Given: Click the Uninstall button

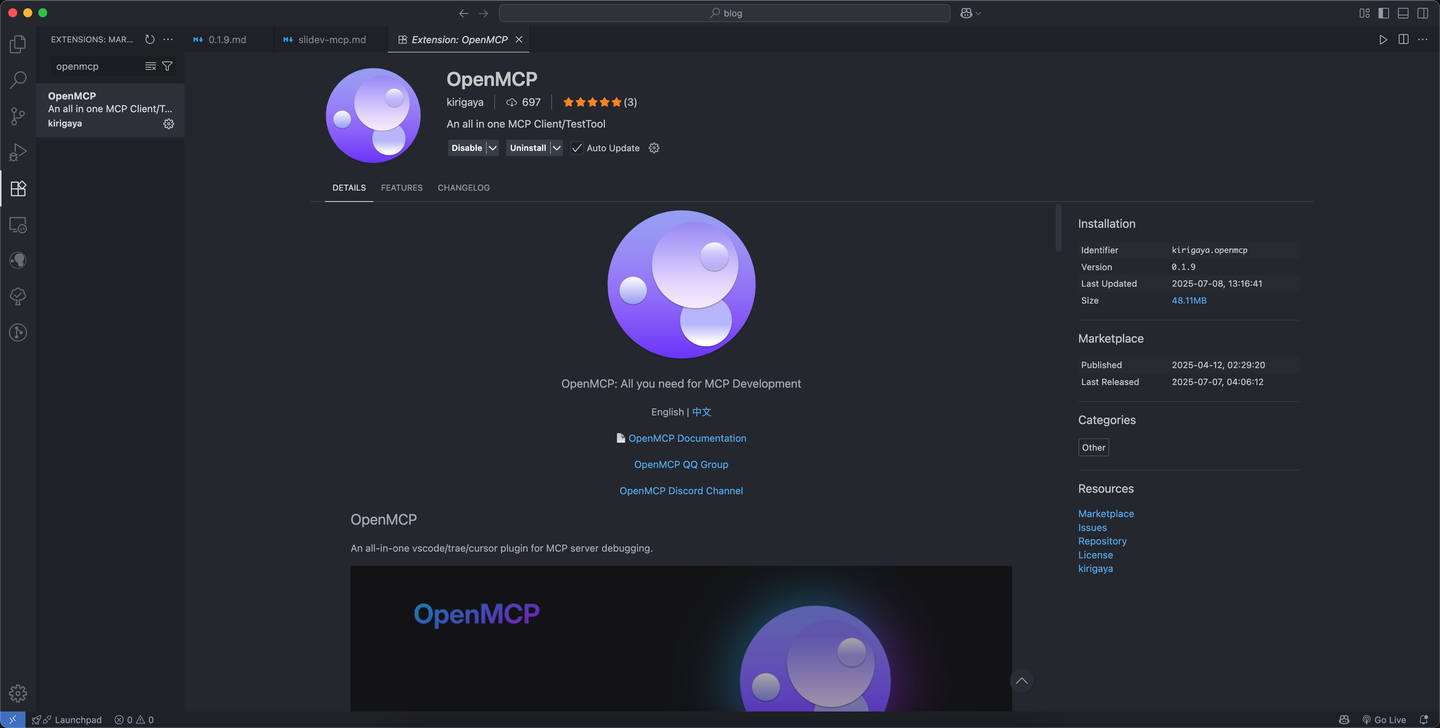Looking at the screenshot, I should [528, 148].
